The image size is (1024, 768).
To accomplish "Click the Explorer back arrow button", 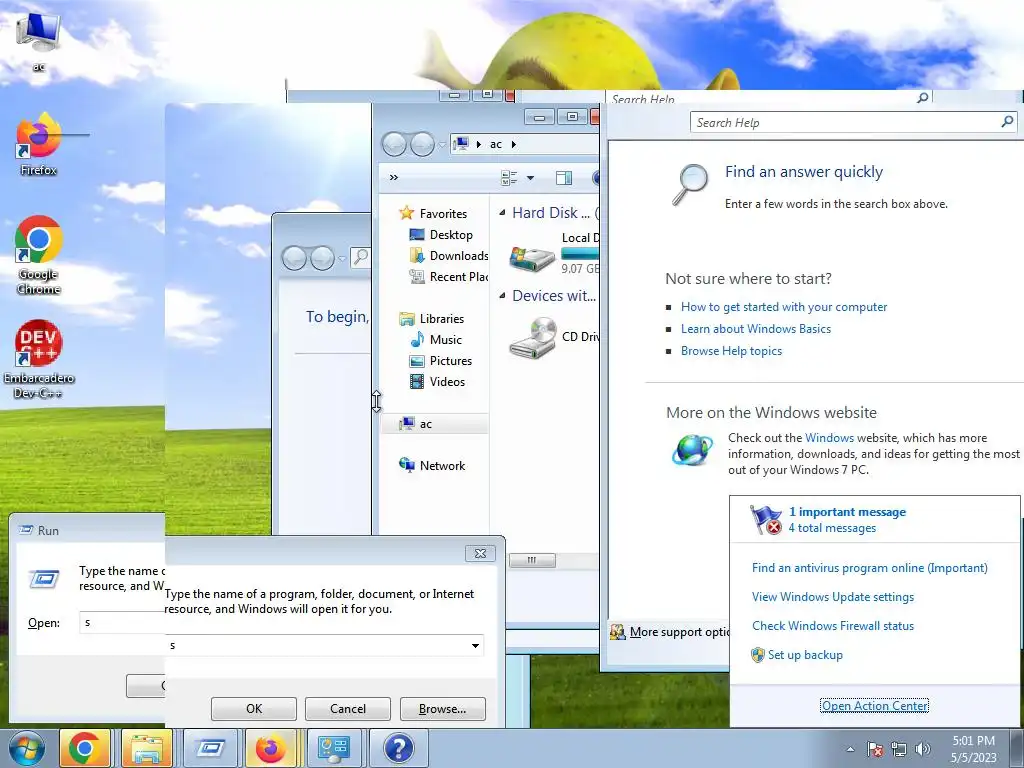I will (394, 144).
